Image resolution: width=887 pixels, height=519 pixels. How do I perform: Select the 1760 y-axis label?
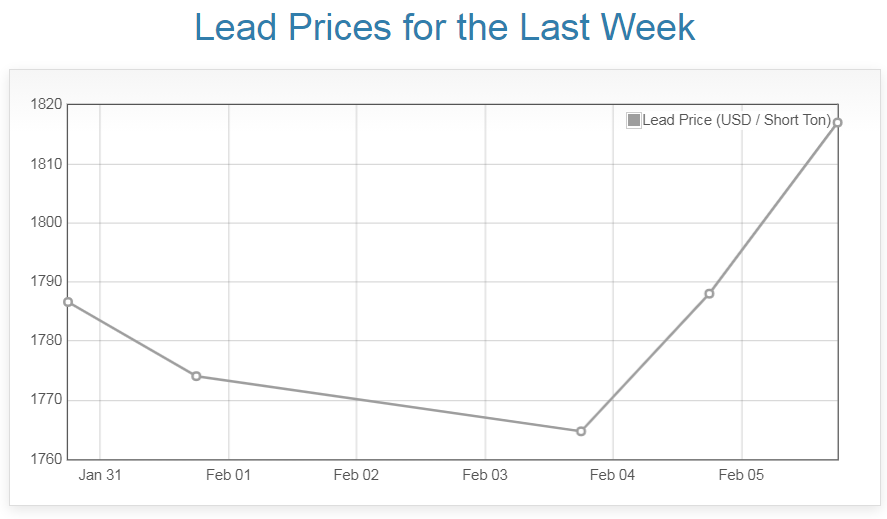47,459
